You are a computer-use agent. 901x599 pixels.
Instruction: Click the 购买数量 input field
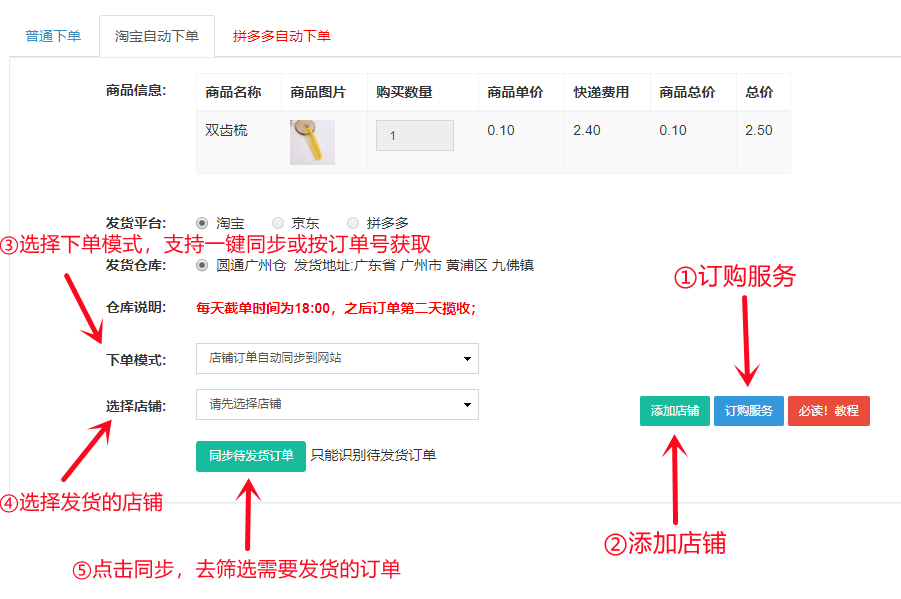click(x=415, y=136)
